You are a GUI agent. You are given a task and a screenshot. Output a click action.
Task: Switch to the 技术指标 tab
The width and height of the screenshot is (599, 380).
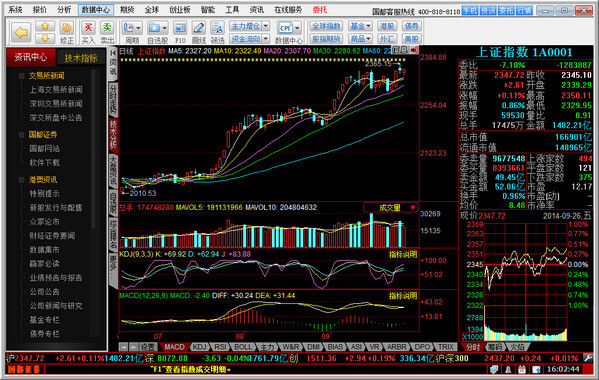coord(81,58)
